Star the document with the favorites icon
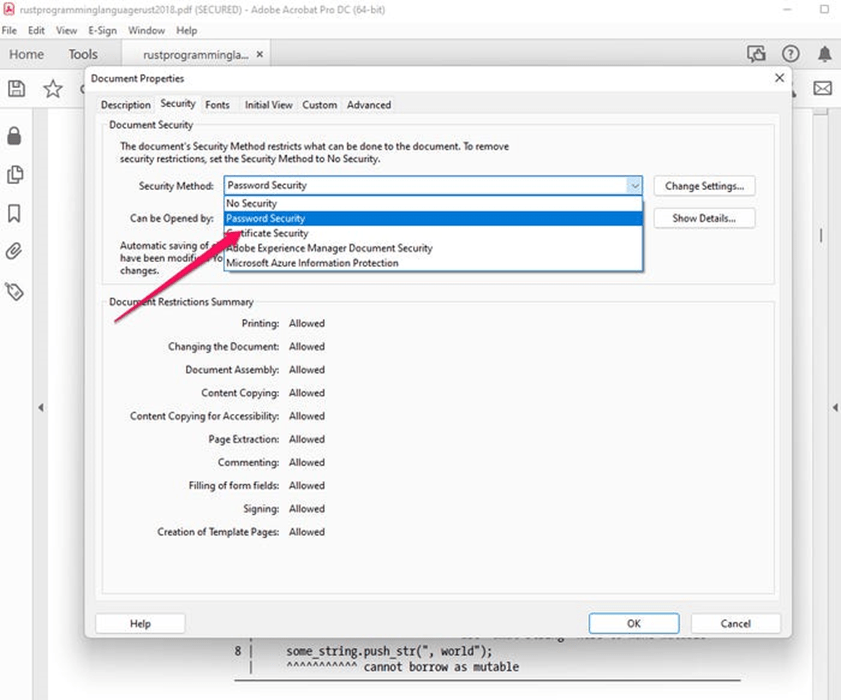Screen dimensions: 841x700 click(x=52, y=88)
